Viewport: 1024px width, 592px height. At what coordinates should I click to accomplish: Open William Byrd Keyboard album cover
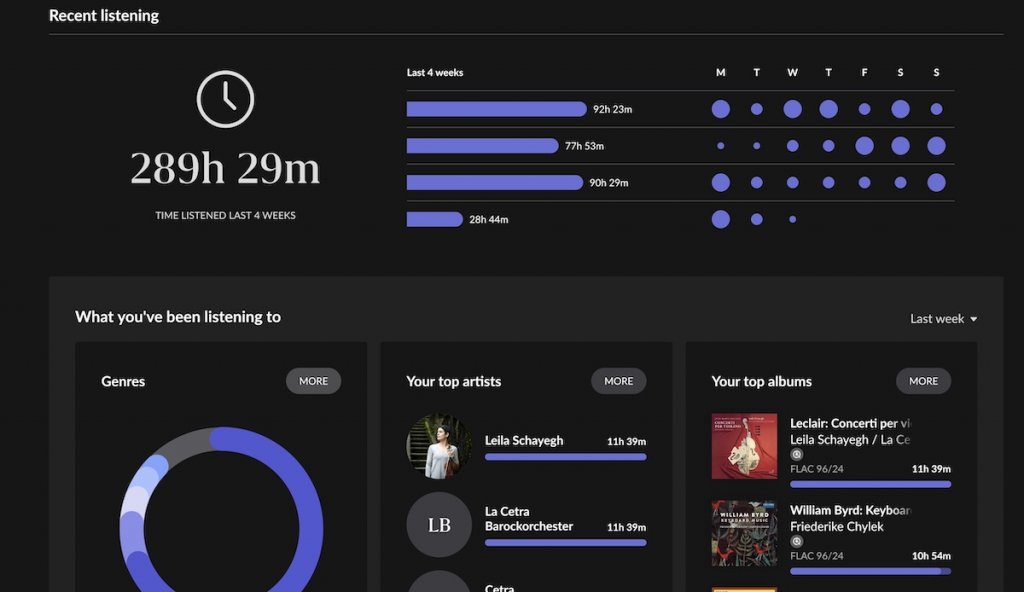point(744,533)
